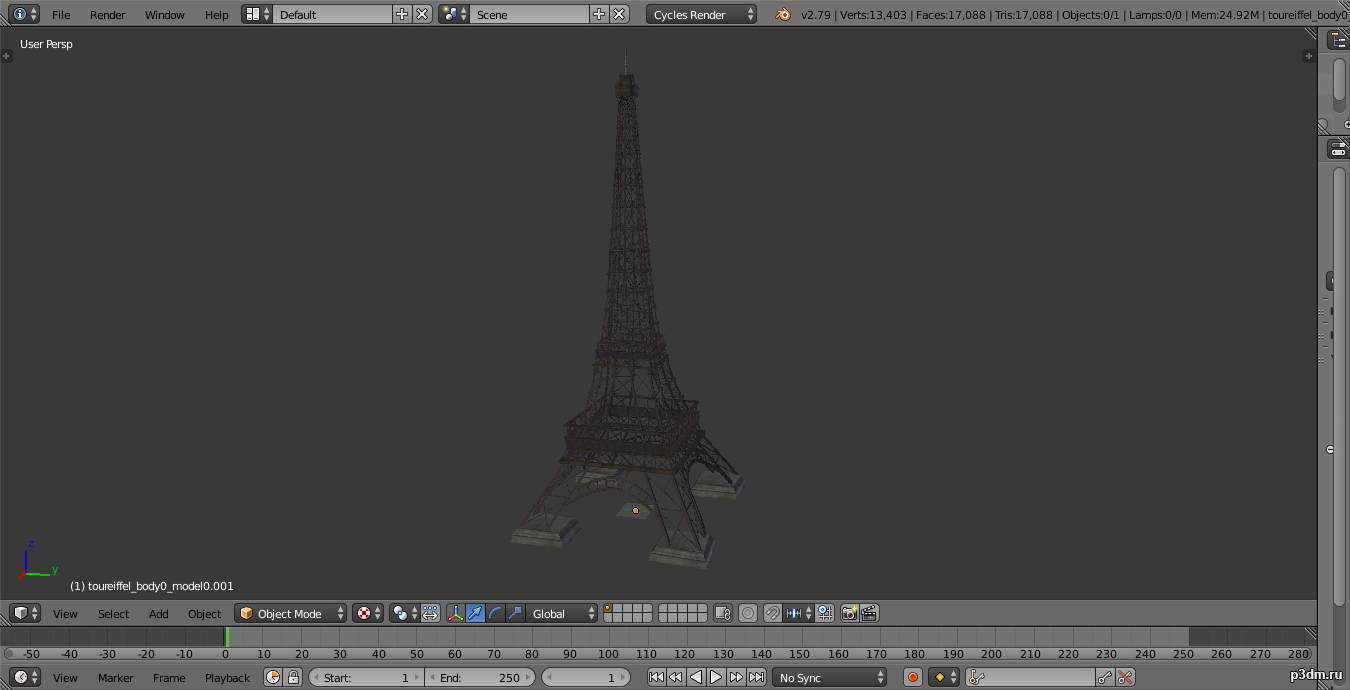Select the rotate manipulator icon
This screenshot has width=1350, height=690.
tap(496, 613)
